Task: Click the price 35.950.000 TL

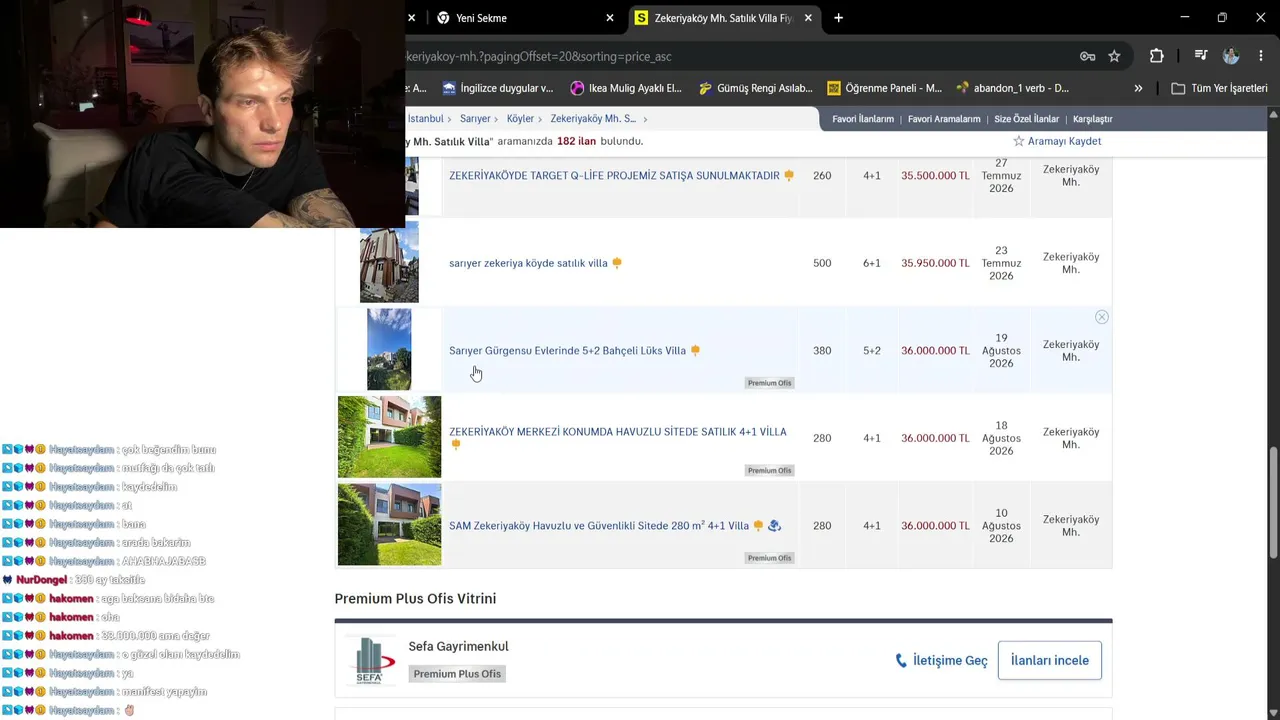Action: point(935,263)
